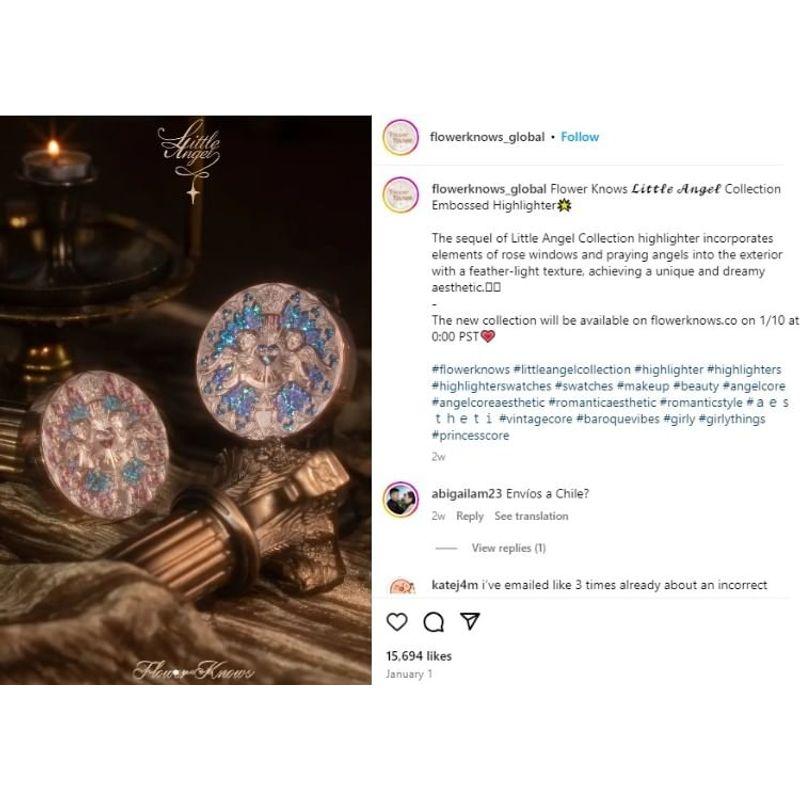Open katej4m profile avatar
Image resolution: width=800 pixels, height=800 pixels.
[401, 587]
